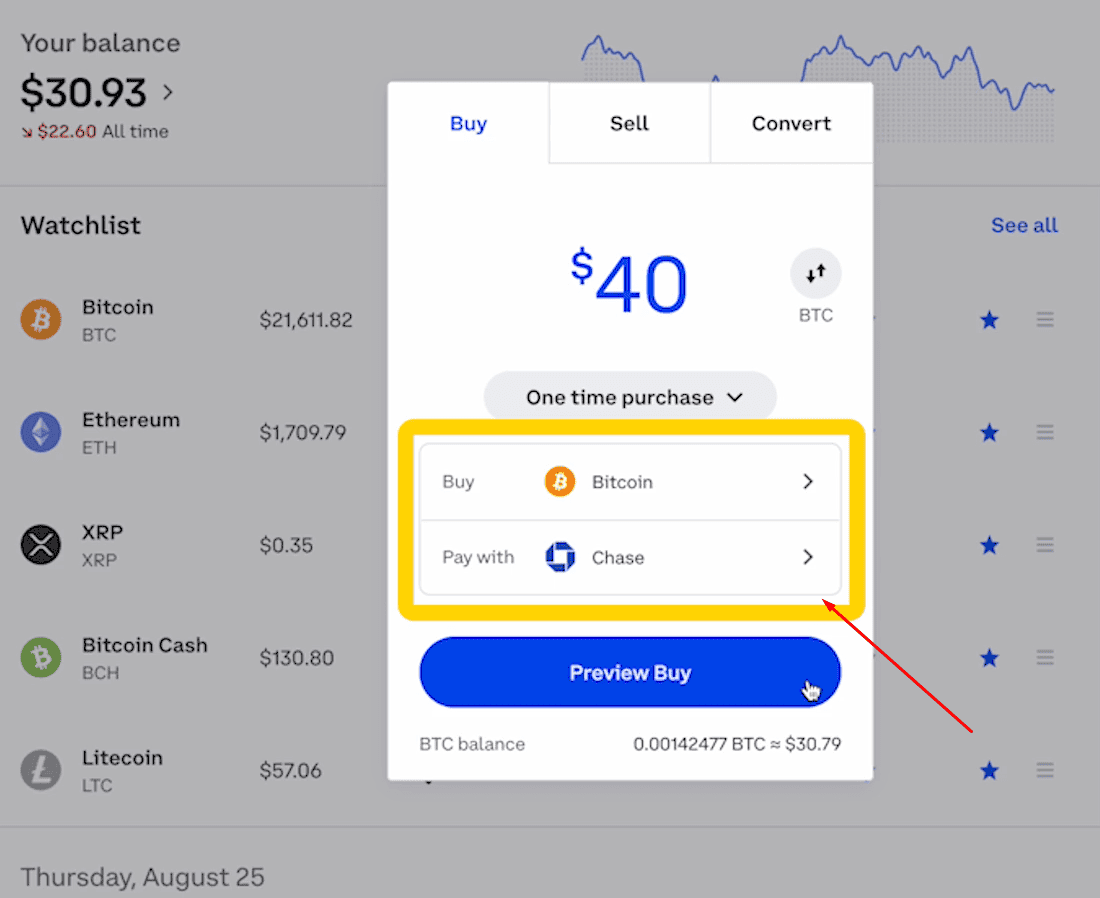
Task: Toggle the Litecoin favorite star
Action: point(989,770)
